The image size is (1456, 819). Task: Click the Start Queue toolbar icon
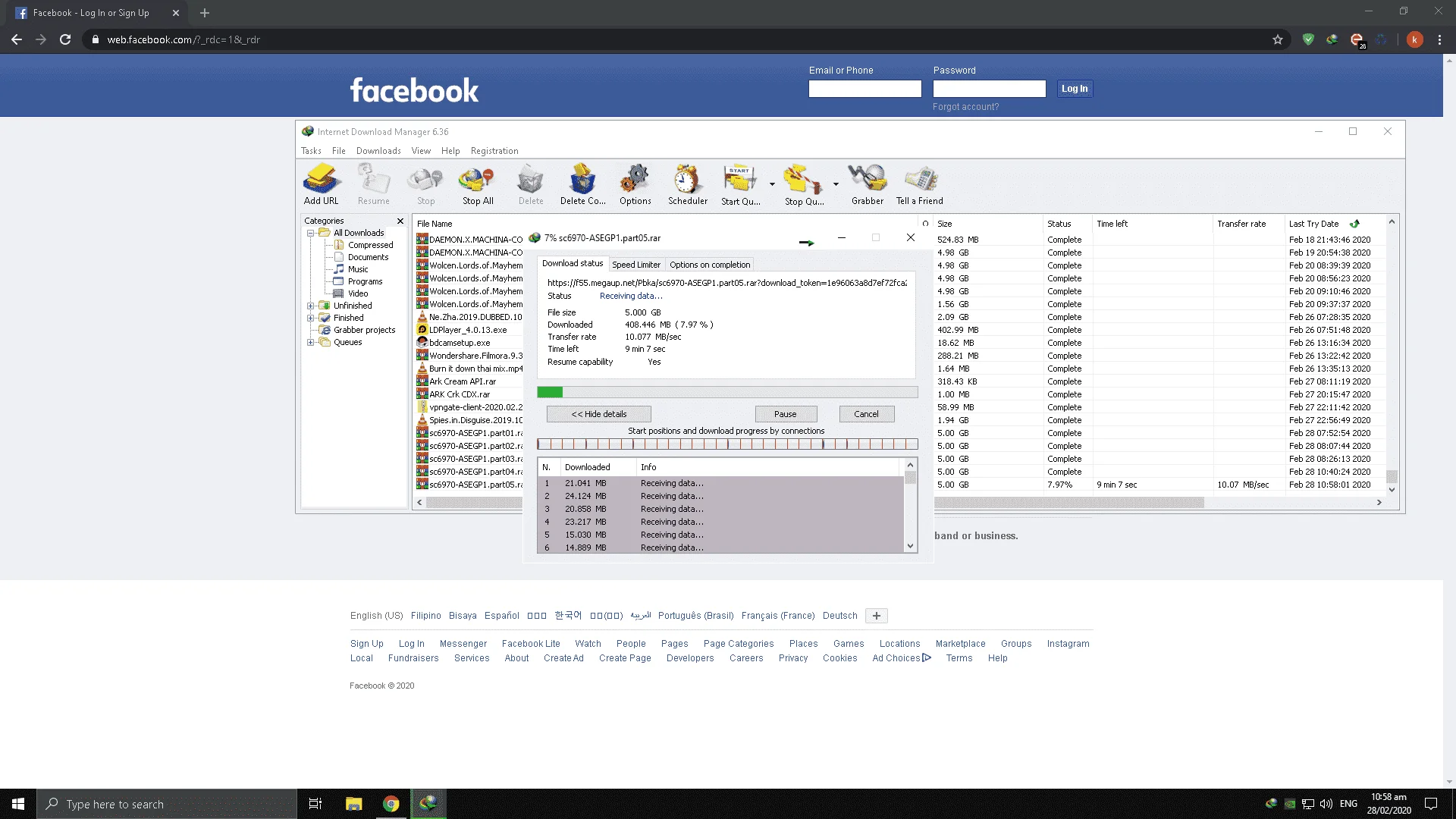point(740,184)
